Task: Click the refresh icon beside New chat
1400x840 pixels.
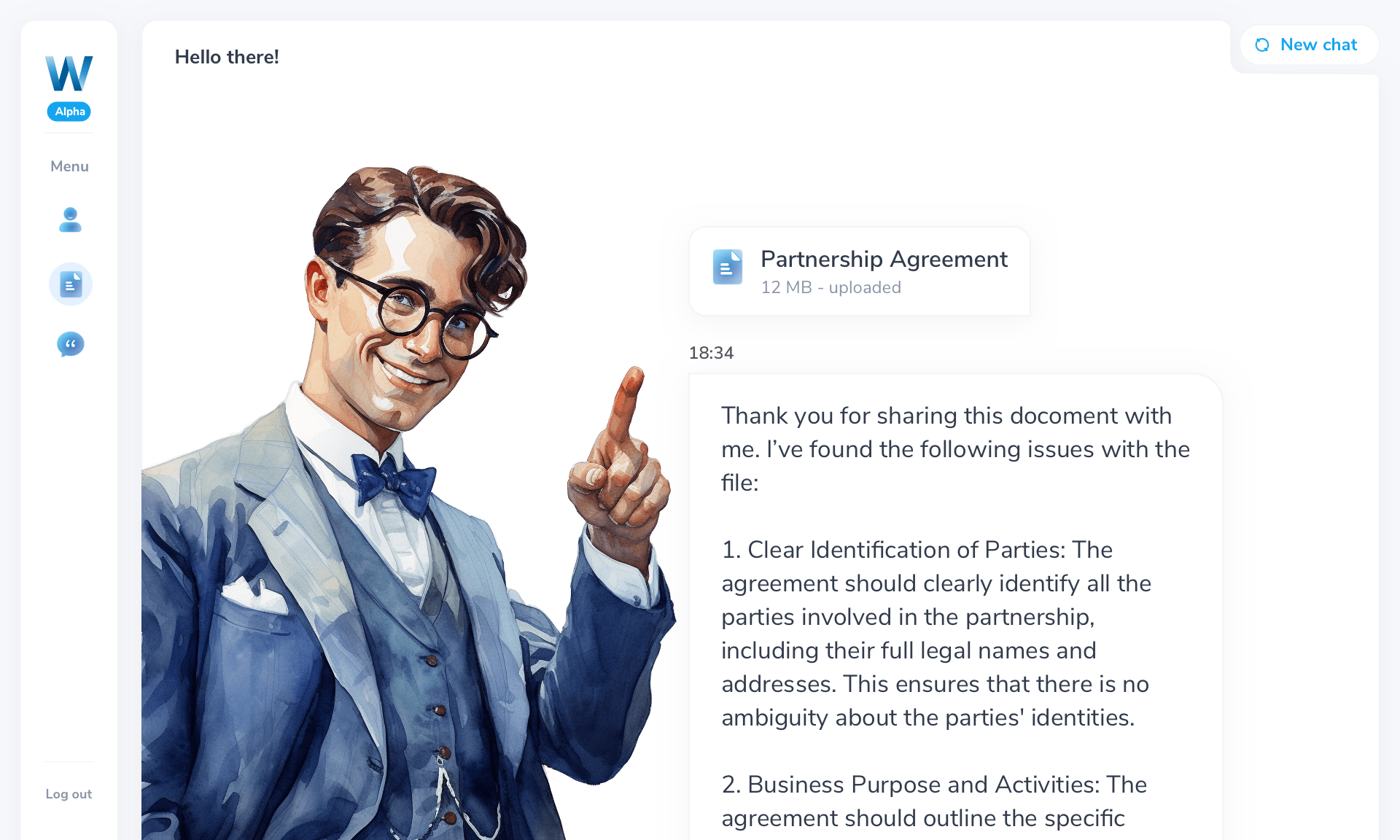Action: 1262,45
